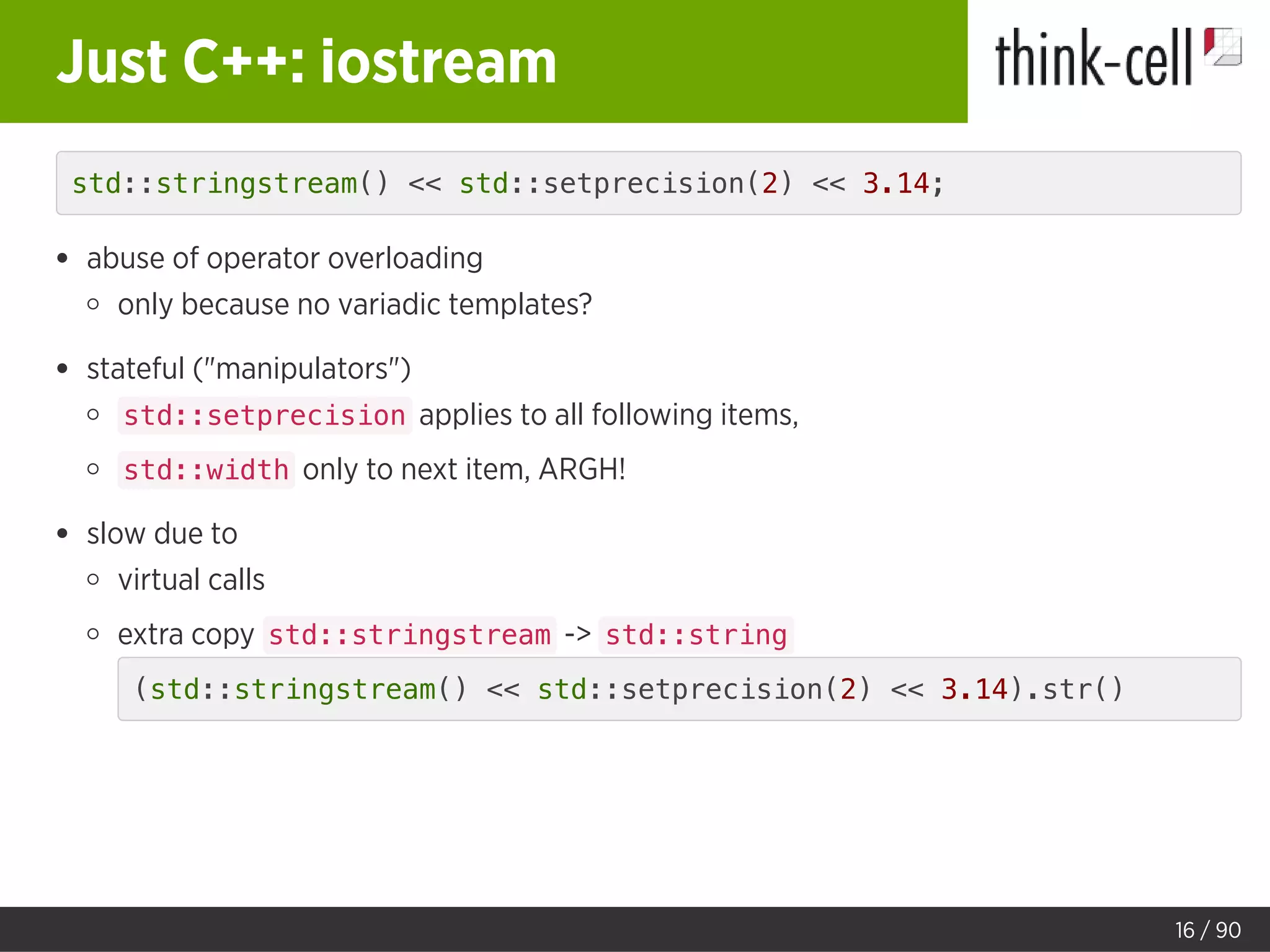
Task: Click the bottom code block ending in .str()
Action: point(680,689)
